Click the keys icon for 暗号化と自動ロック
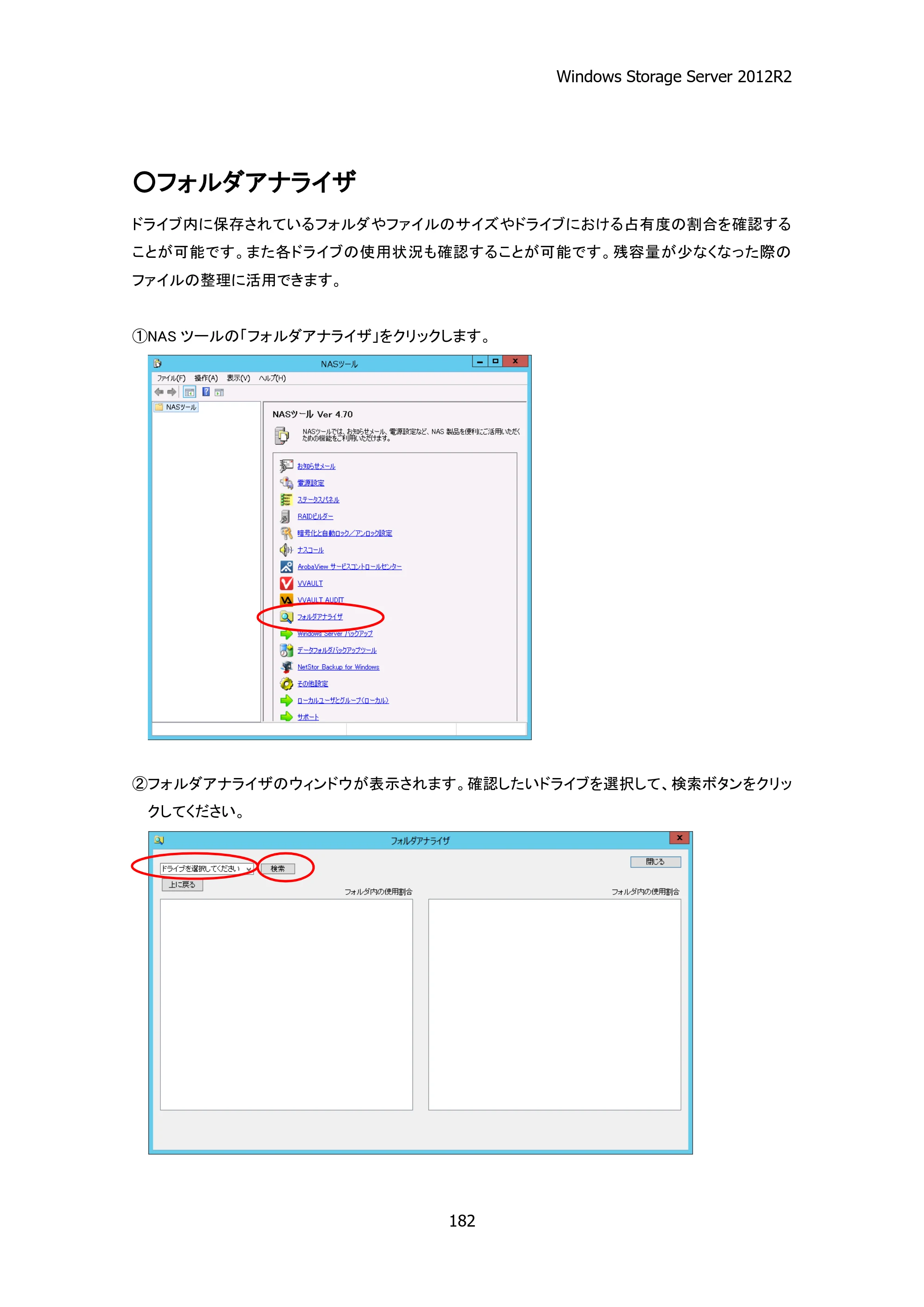This screenshot has height=1307, width=924. point(286,533)
